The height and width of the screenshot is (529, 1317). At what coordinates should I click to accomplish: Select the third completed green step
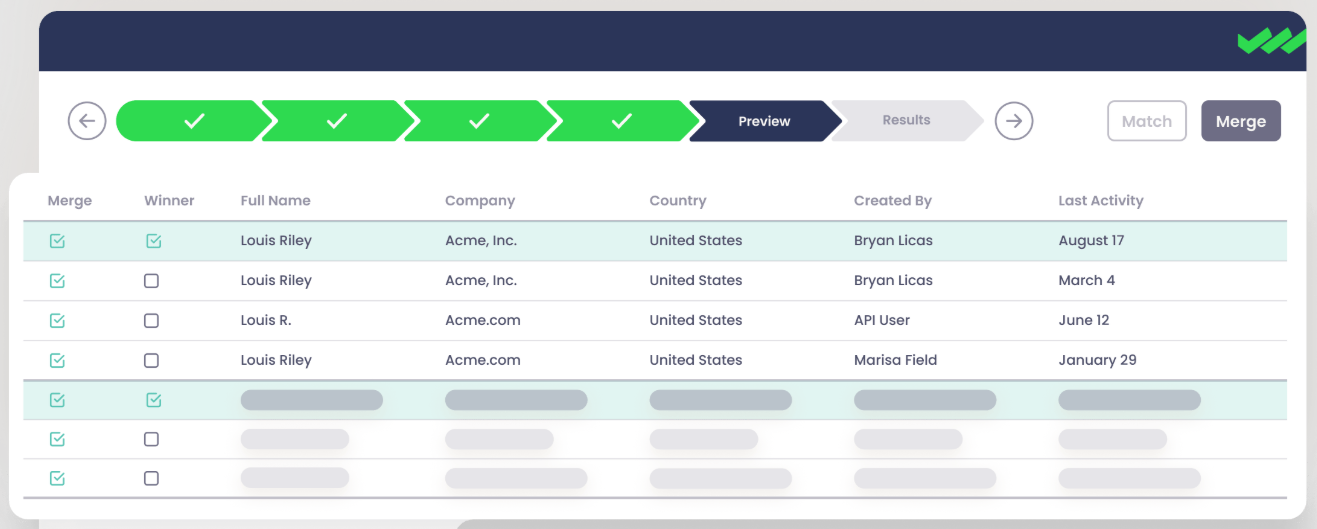[x=480, y=121]
